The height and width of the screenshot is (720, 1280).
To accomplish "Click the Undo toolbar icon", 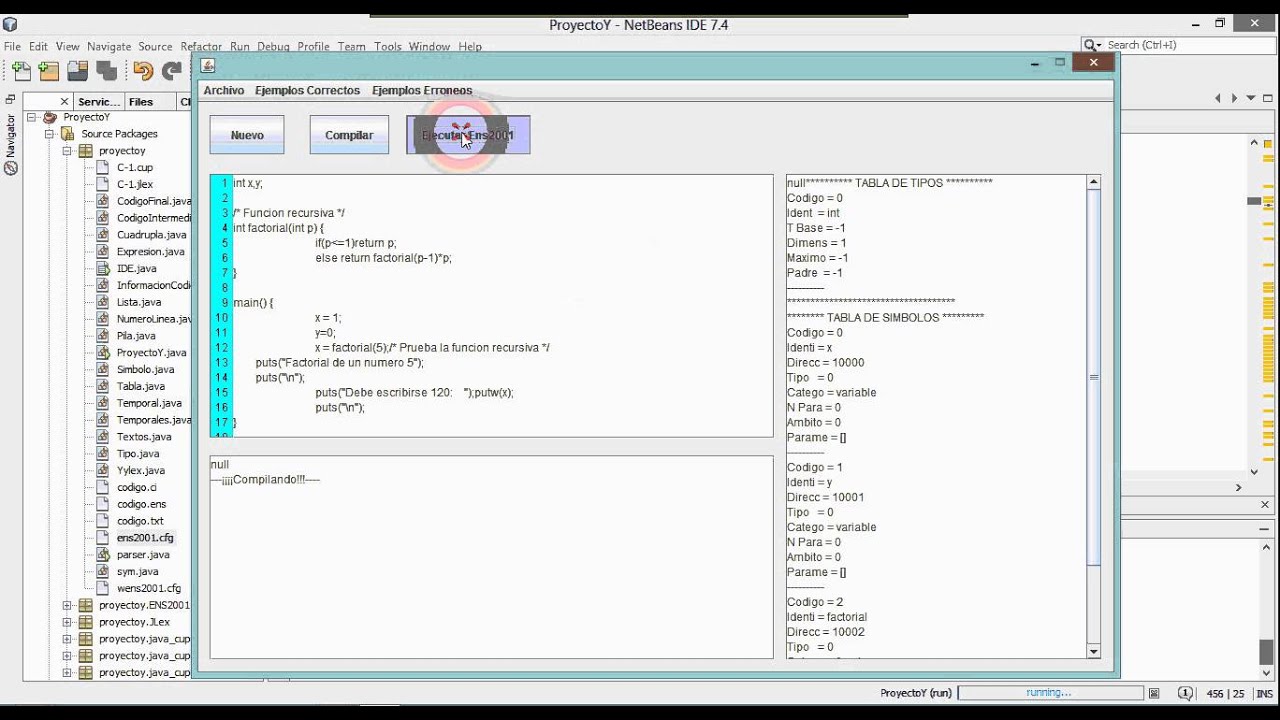I will (x=143, y=71).
